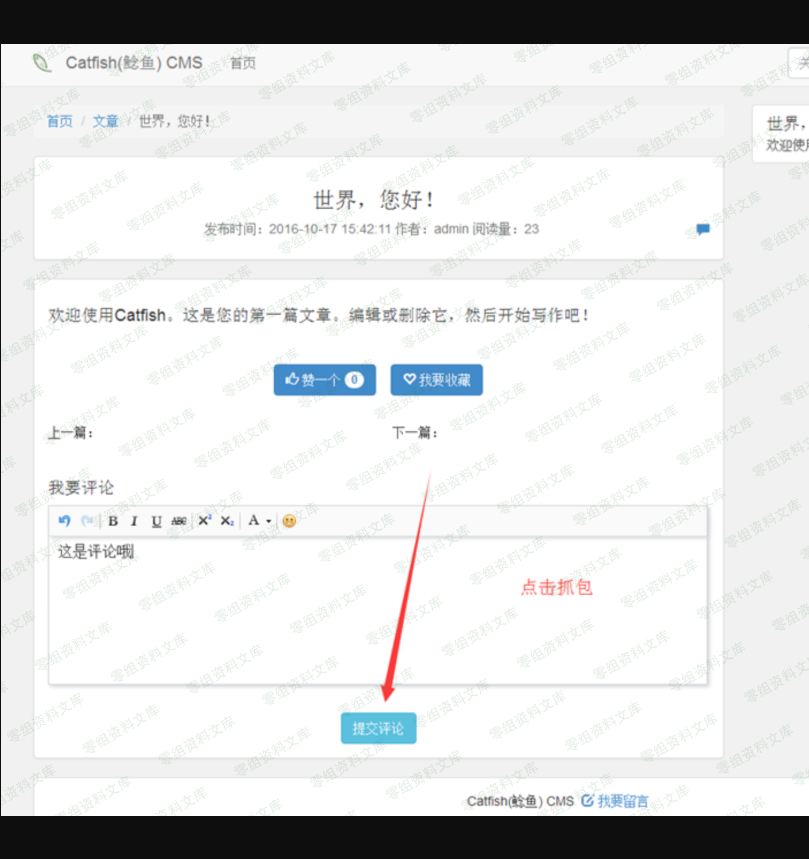
Task: Go to 文章 breadcrumb link
Action: coord(106,121)
